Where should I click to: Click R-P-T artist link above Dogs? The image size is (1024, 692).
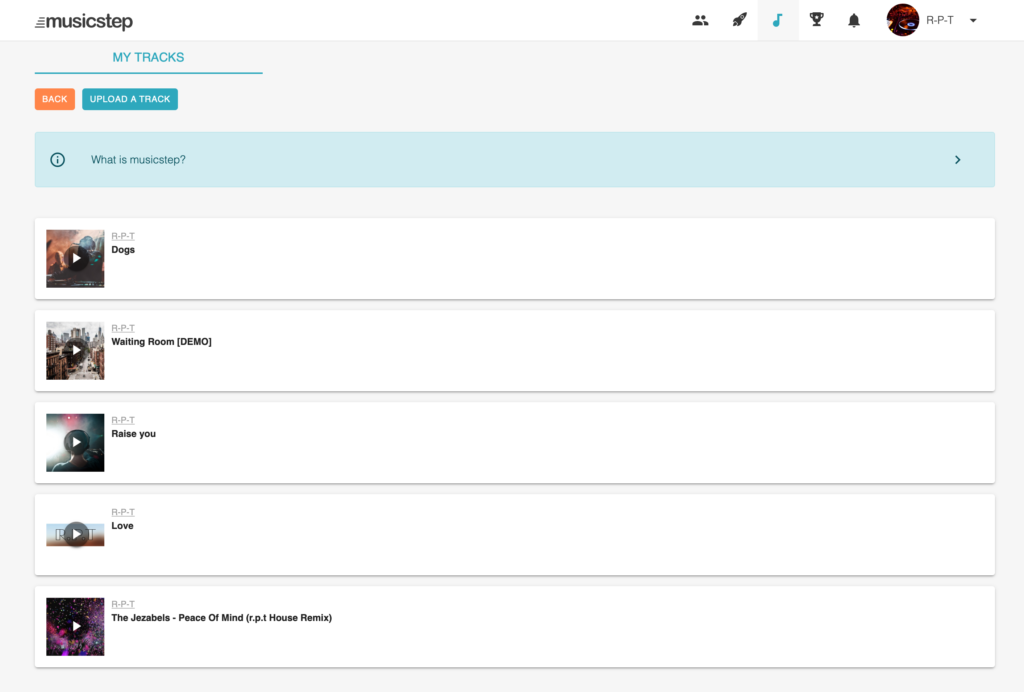tap(123, 236)
